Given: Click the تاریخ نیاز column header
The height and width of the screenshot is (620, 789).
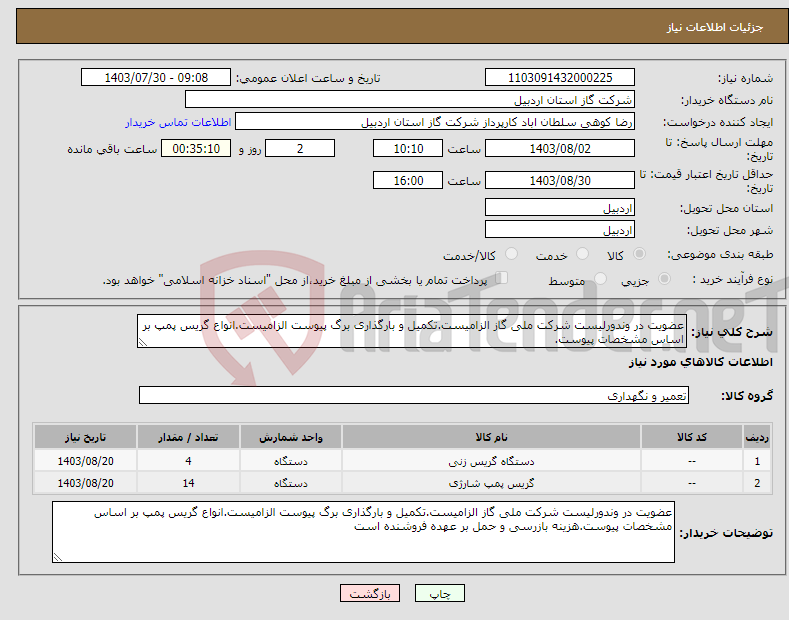Looking at the screenshot, I should click(86, 437).
